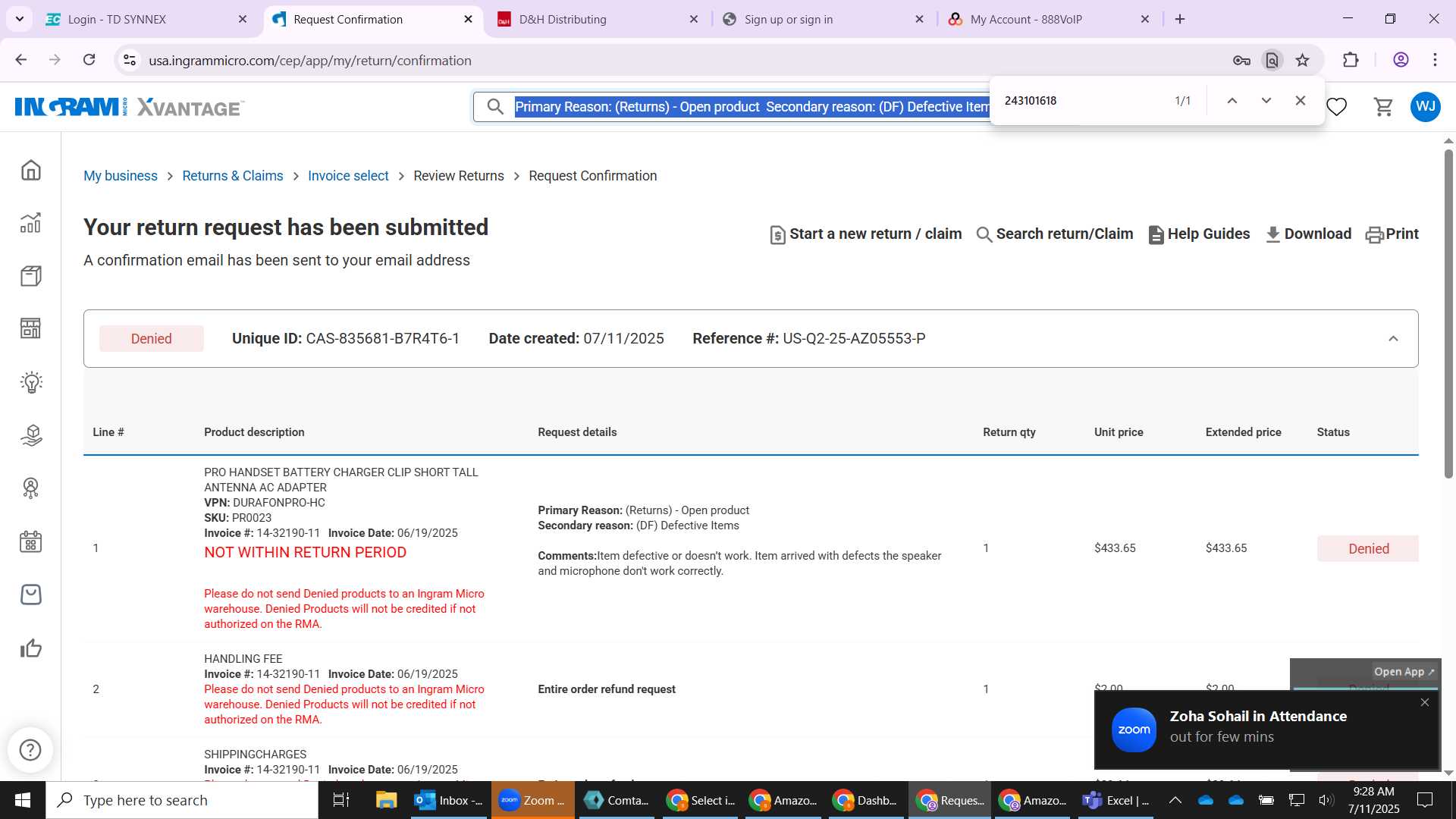1456x819 pixels.
Task: Open the tab search dropdown arrow
Action: click(20, 19)
